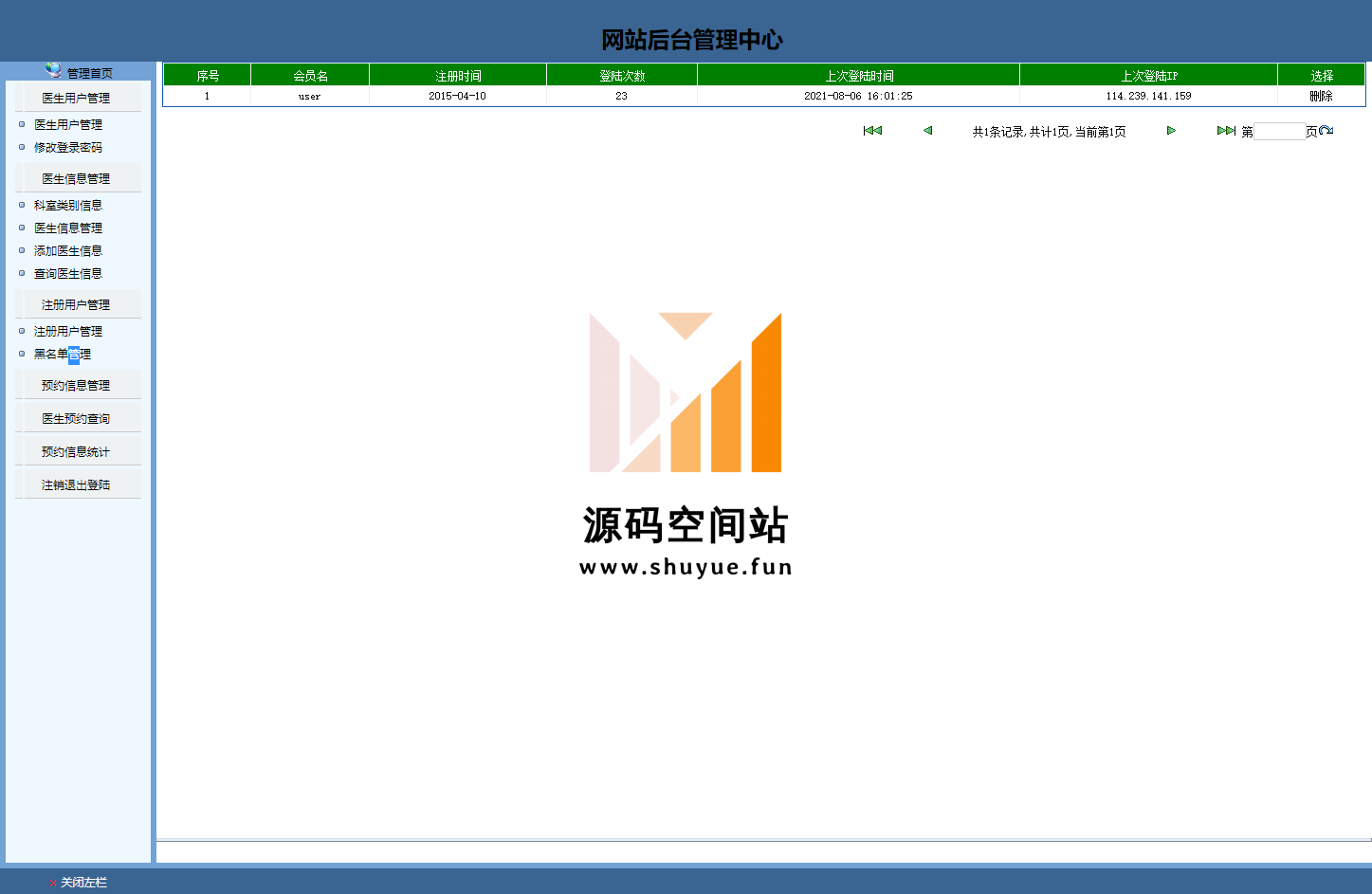Jump to the first page of records
Image resolution: width=1372 pixels, height=894 pixels.
[872, 131]
